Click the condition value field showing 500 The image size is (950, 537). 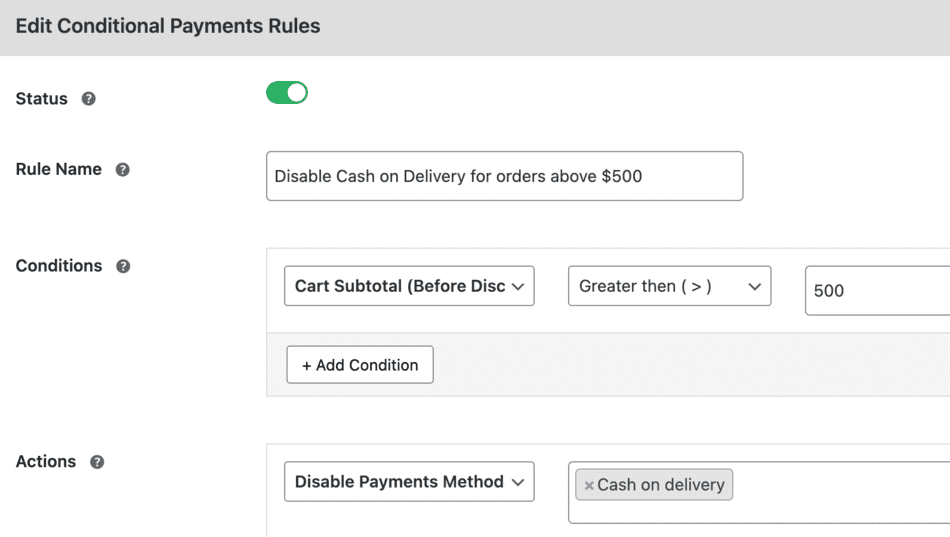(877, 290)
